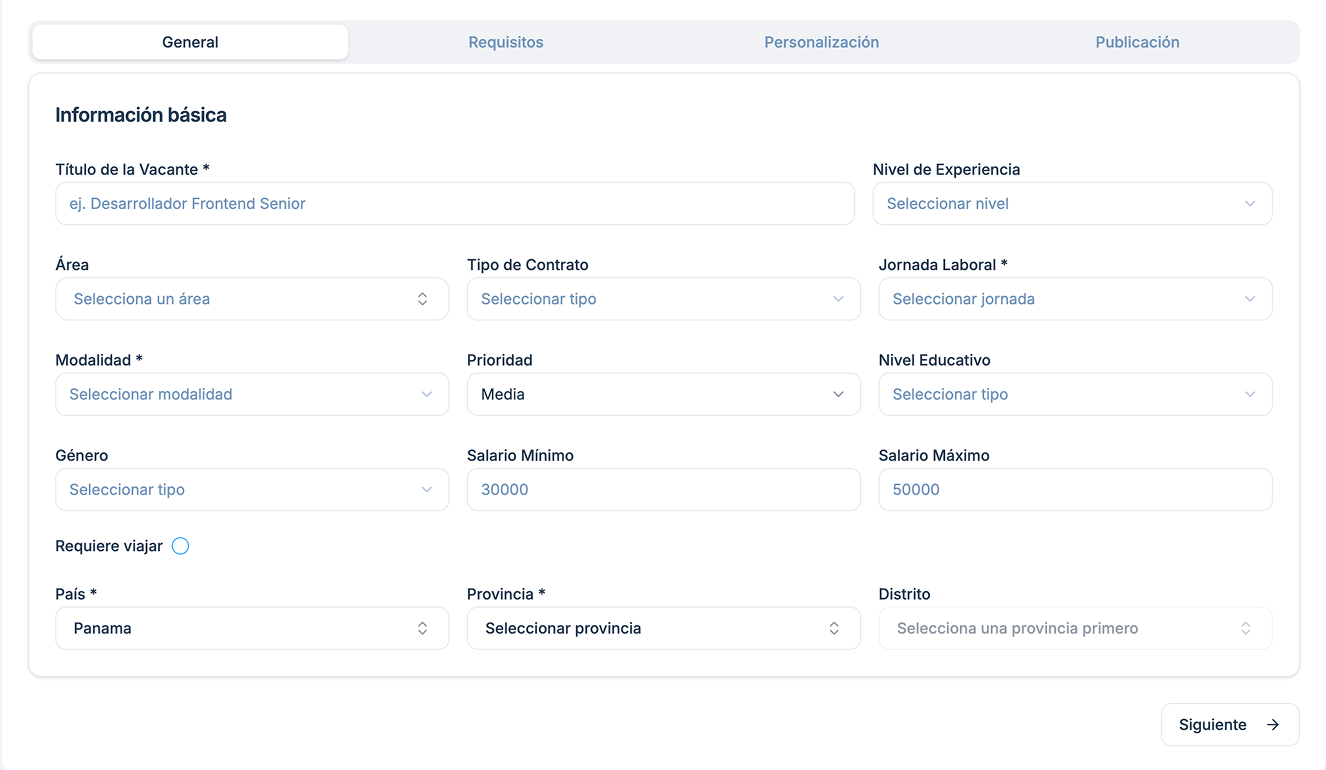Focus the Título de la Vacante field
Viewport: 1326px width, 770px height.
455,204
